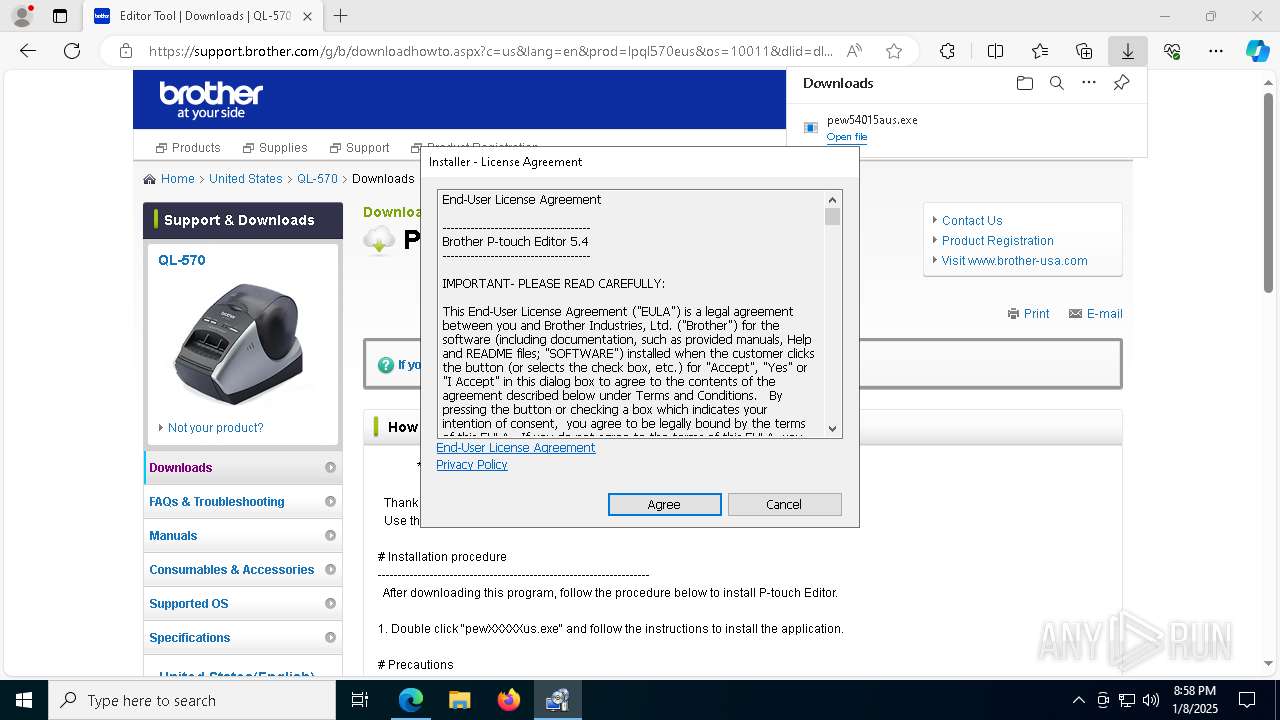The height and width of the screenshot is (720, 1280).
Task: Open Manuals sidebar item
Action: 243,536
